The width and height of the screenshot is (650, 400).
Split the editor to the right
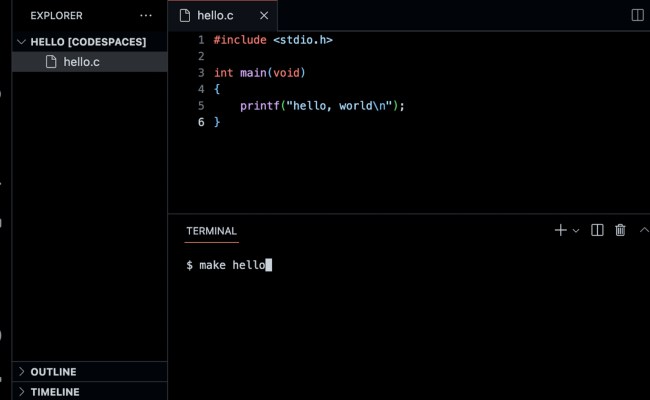[x=637, y=15]
